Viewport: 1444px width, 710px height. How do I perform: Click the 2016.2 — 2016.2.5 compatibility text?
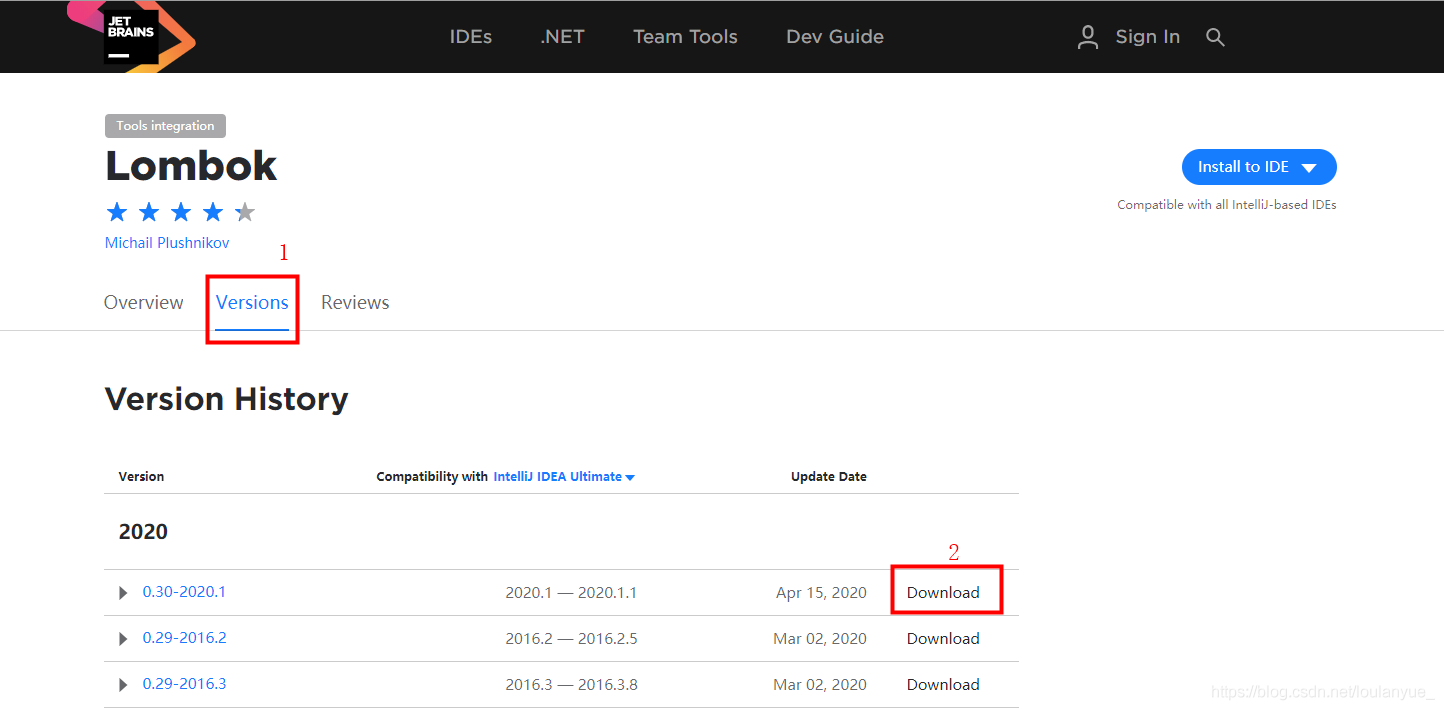[571, 639]
